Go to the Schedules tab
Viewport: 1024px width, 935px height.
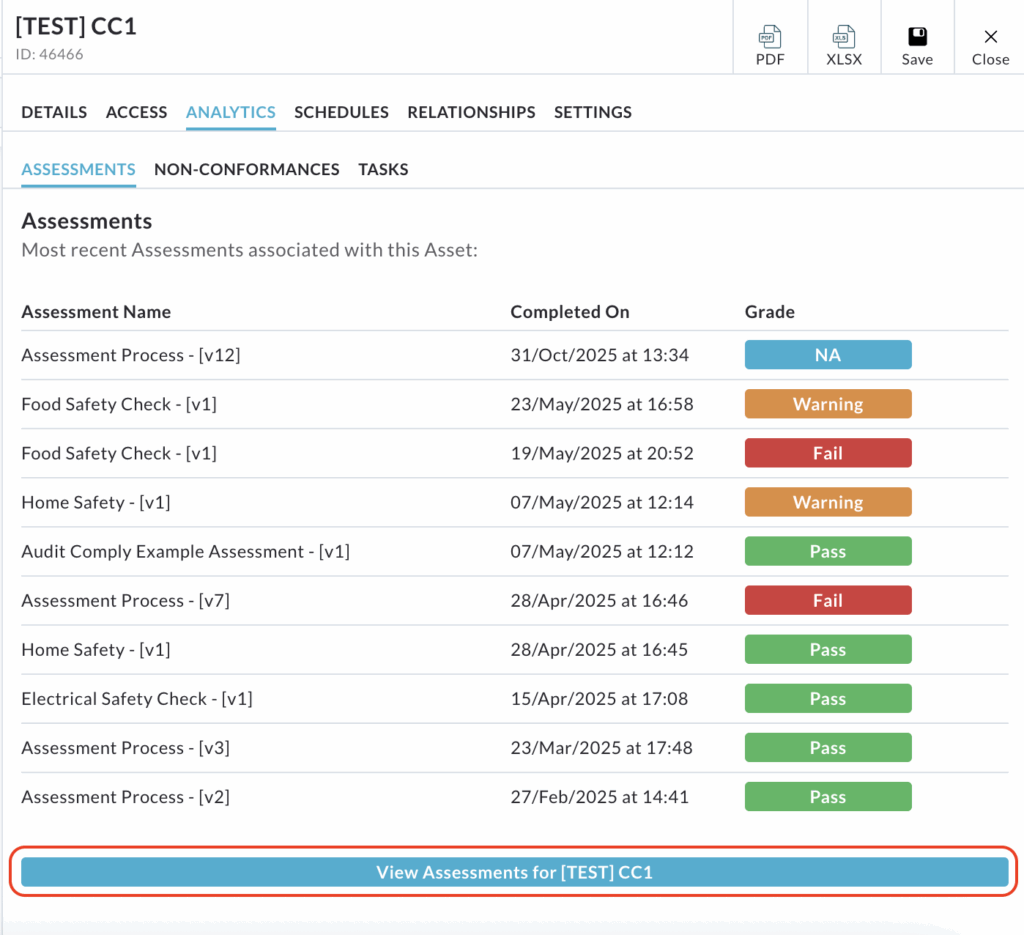coord(341,112)
